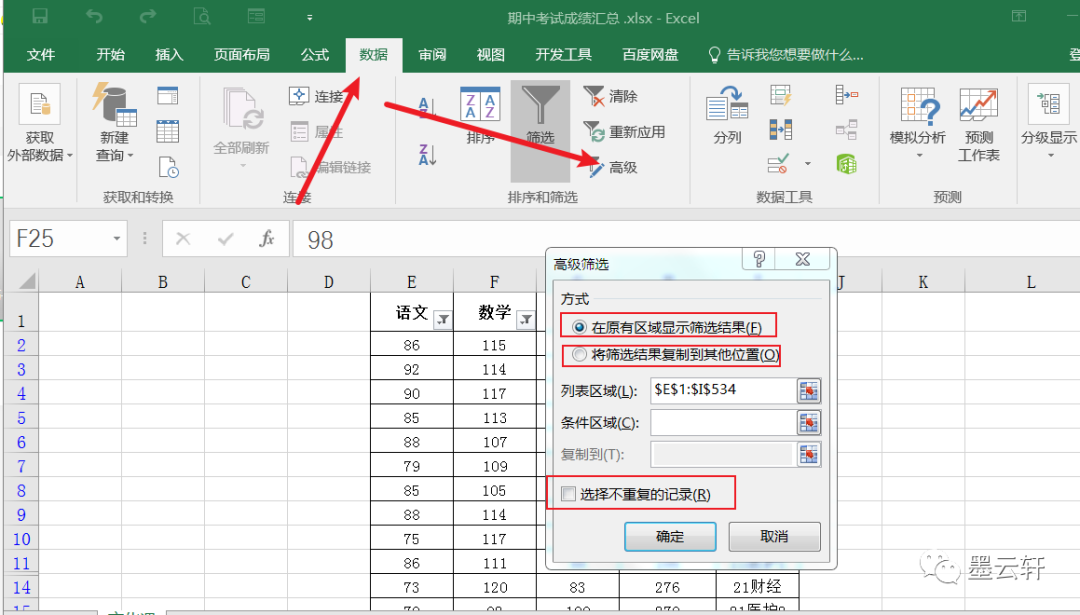Open the 排序 sort dialog
Screen dimensions: 1080x615
pos(480,116)
